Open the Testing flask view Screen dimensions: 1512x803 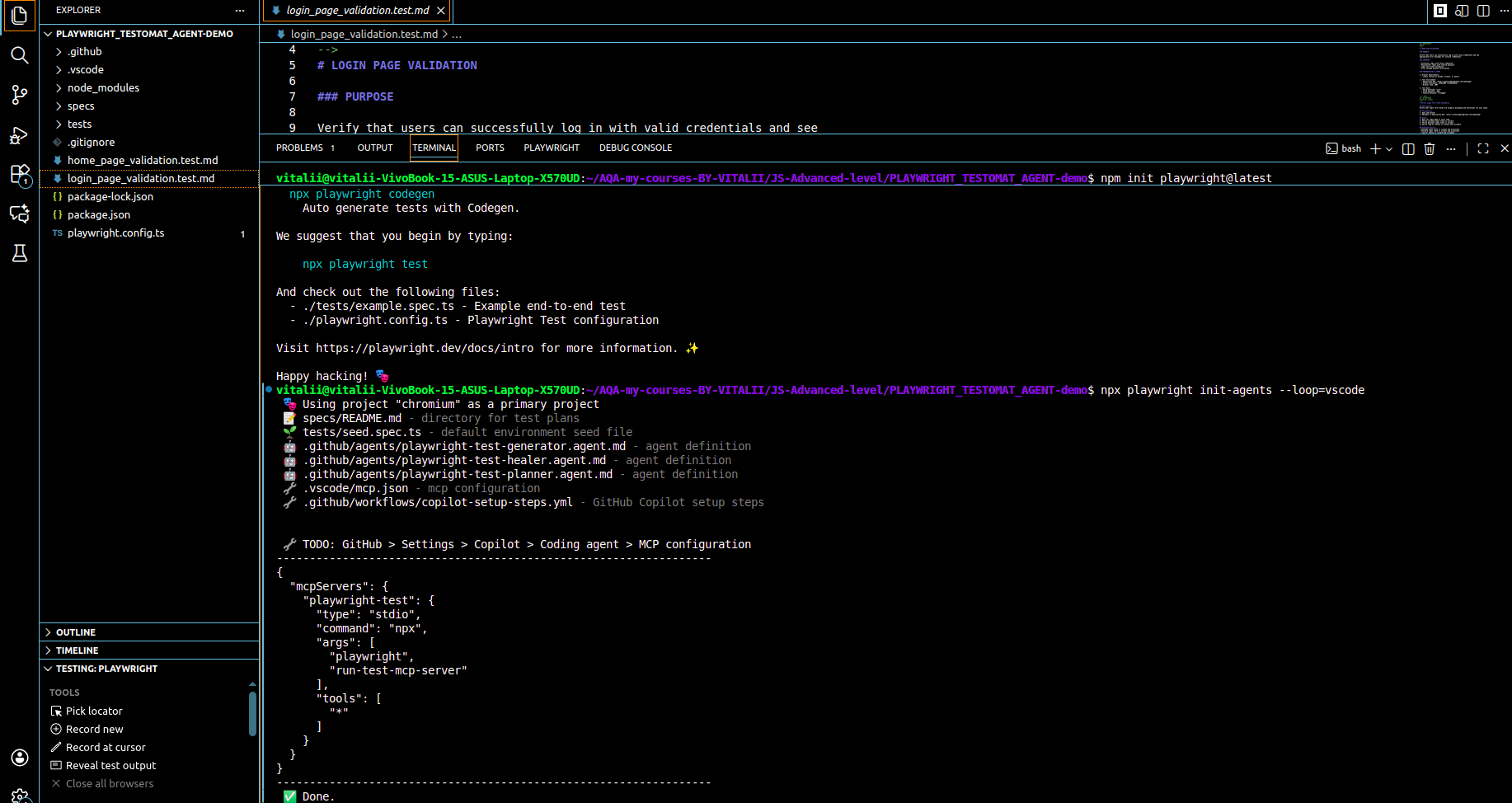coord(19,253)
